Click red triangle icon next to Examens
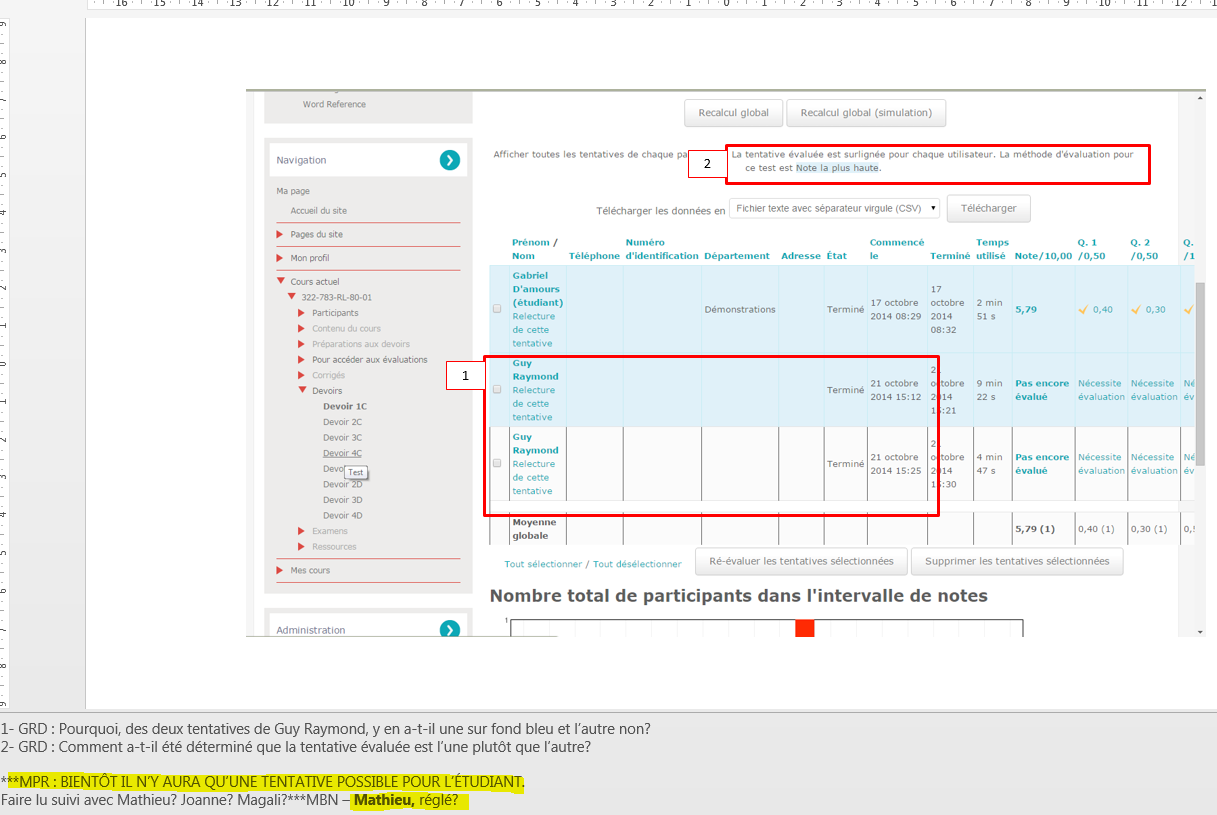The image size is (1217, 815). [302, 531]
